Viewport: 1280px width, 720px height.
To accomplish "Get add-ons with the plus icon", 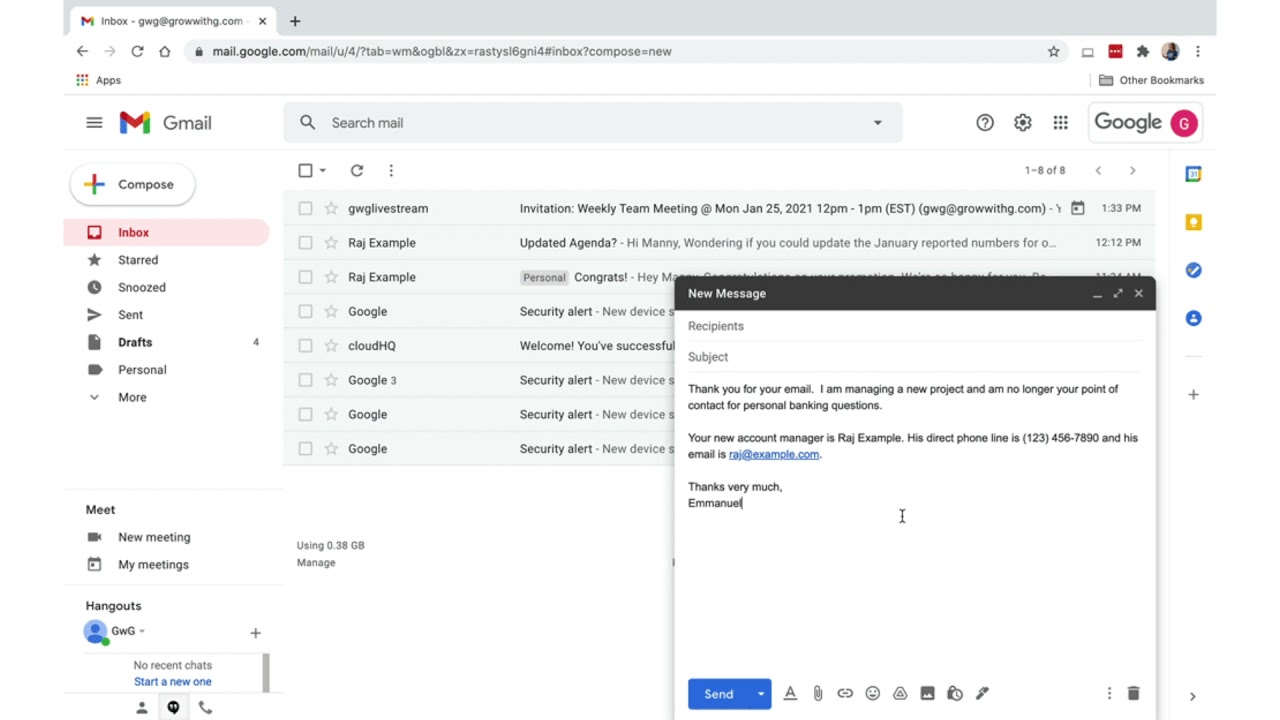I will (1193, 394).
